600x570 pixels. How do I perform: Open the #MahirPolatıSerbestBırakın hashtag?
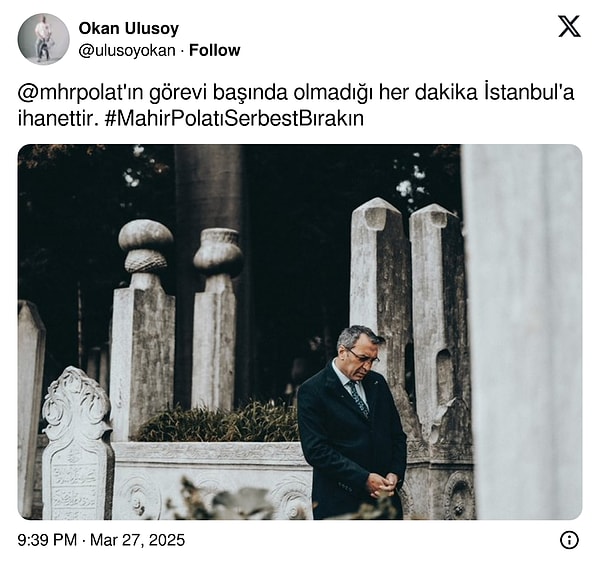coord(233,119)
